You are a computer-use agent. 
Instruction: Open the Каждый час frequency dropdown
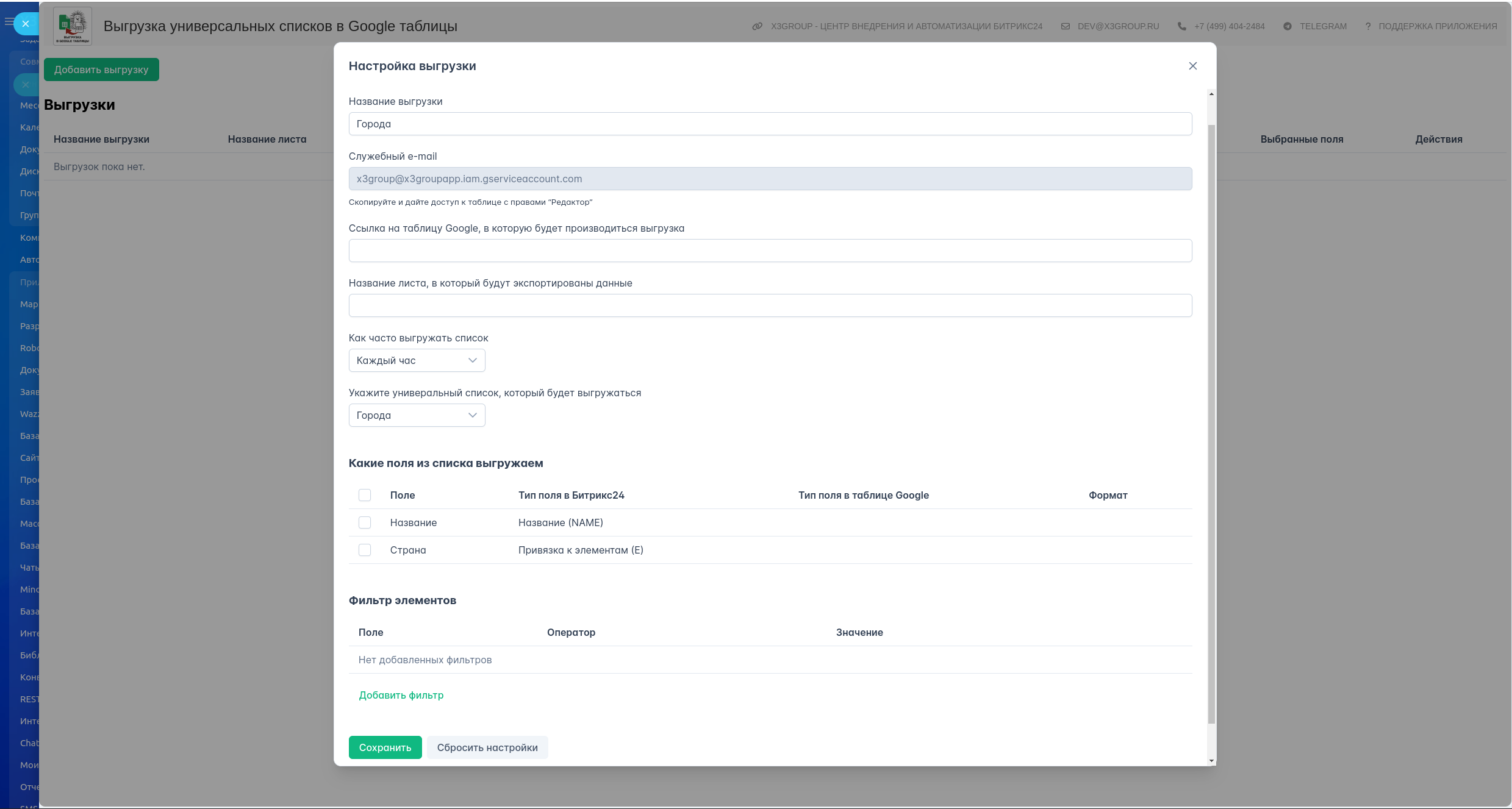(x=417, y=360)
